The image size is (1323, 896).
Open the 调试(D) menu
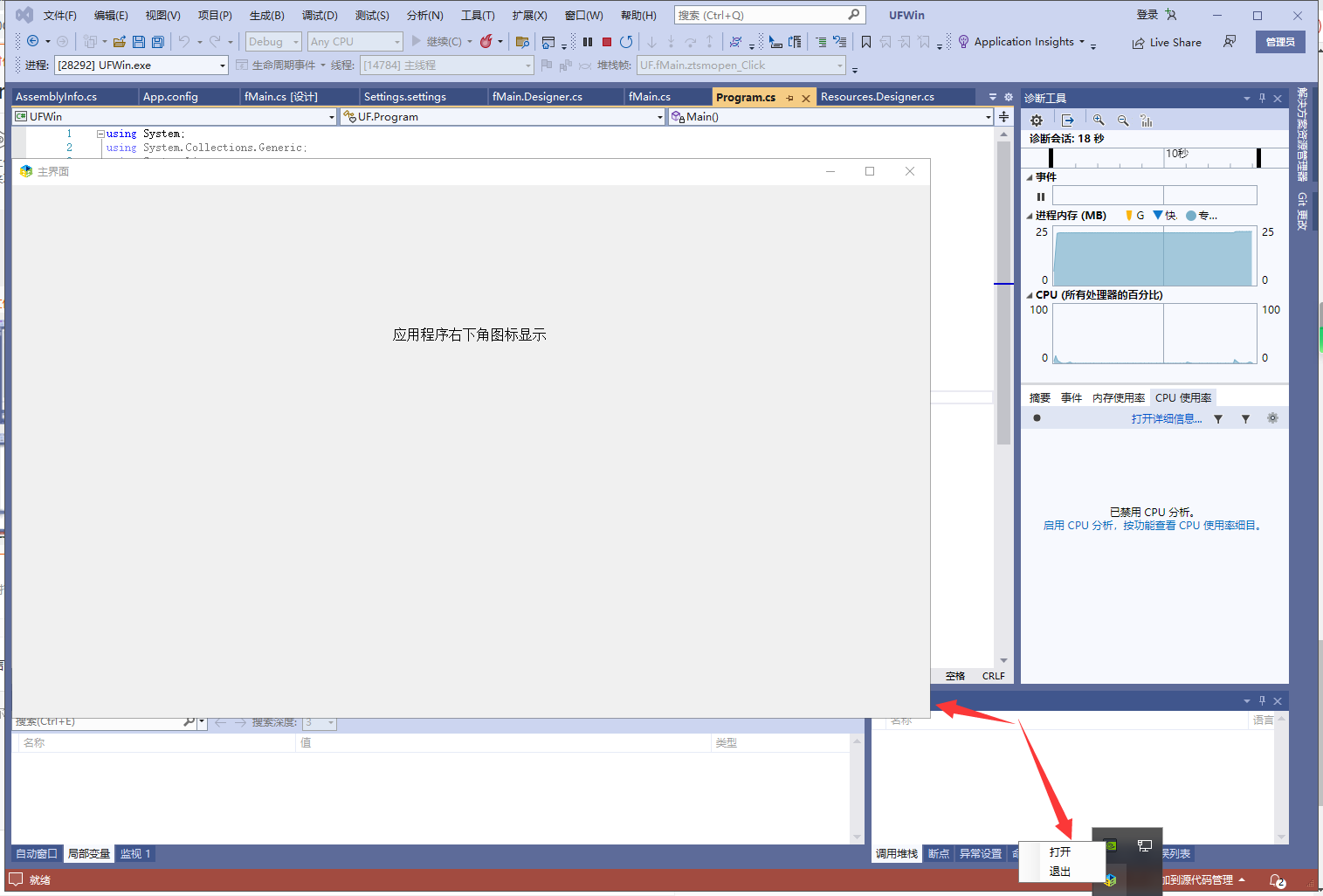tap(320, 16)
